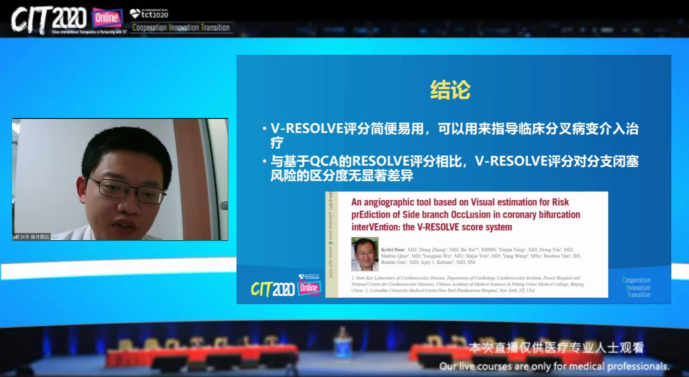Viewport: 689px width, 377px height.
Task: Click the medical professionals only disclaimer
Action: [x=555, y=366]
